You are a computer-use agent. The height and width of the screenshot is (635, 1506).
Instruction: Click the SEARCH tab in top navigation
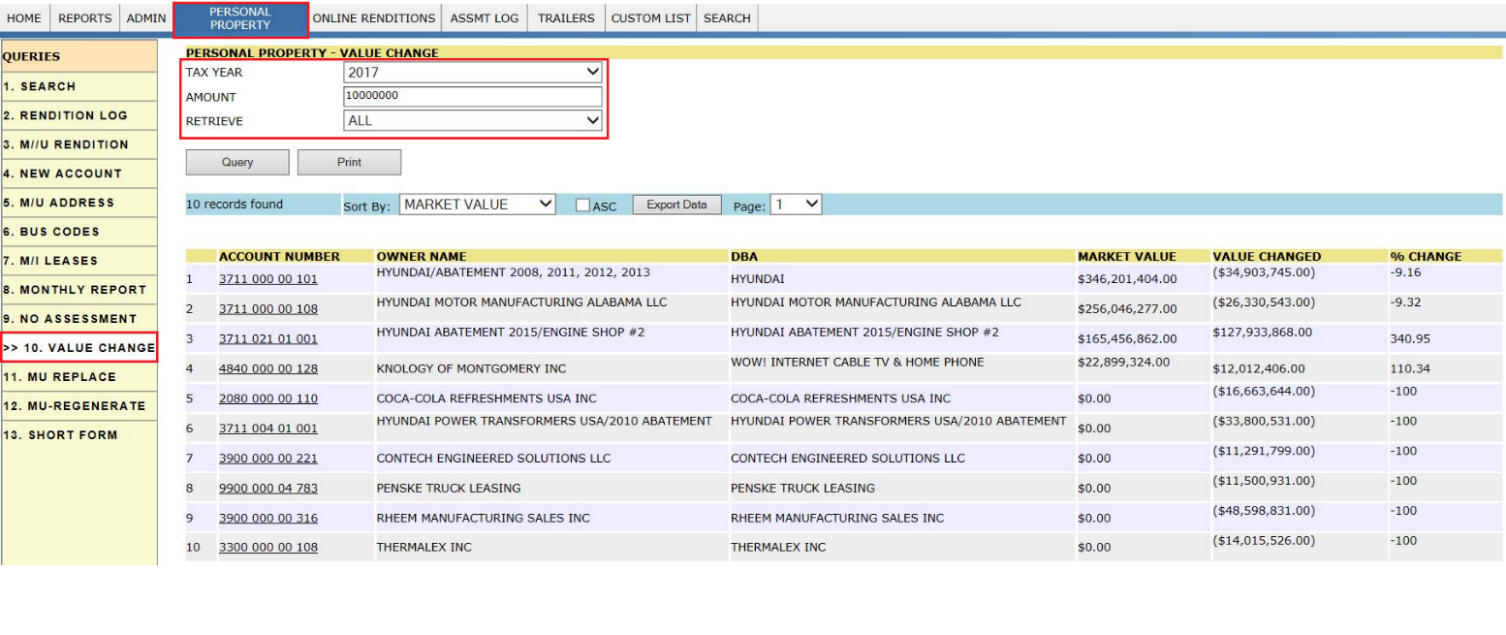click(x=727, y=18)
